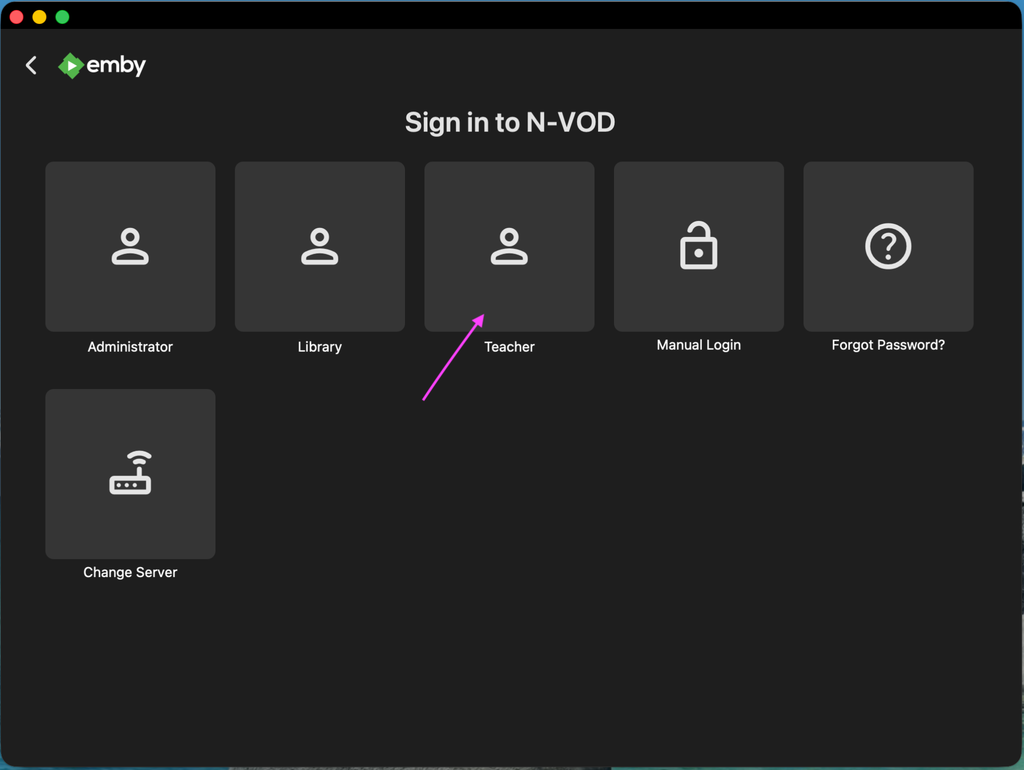Click the Change Server label
1024x770 pixels.
coord(130,572)
